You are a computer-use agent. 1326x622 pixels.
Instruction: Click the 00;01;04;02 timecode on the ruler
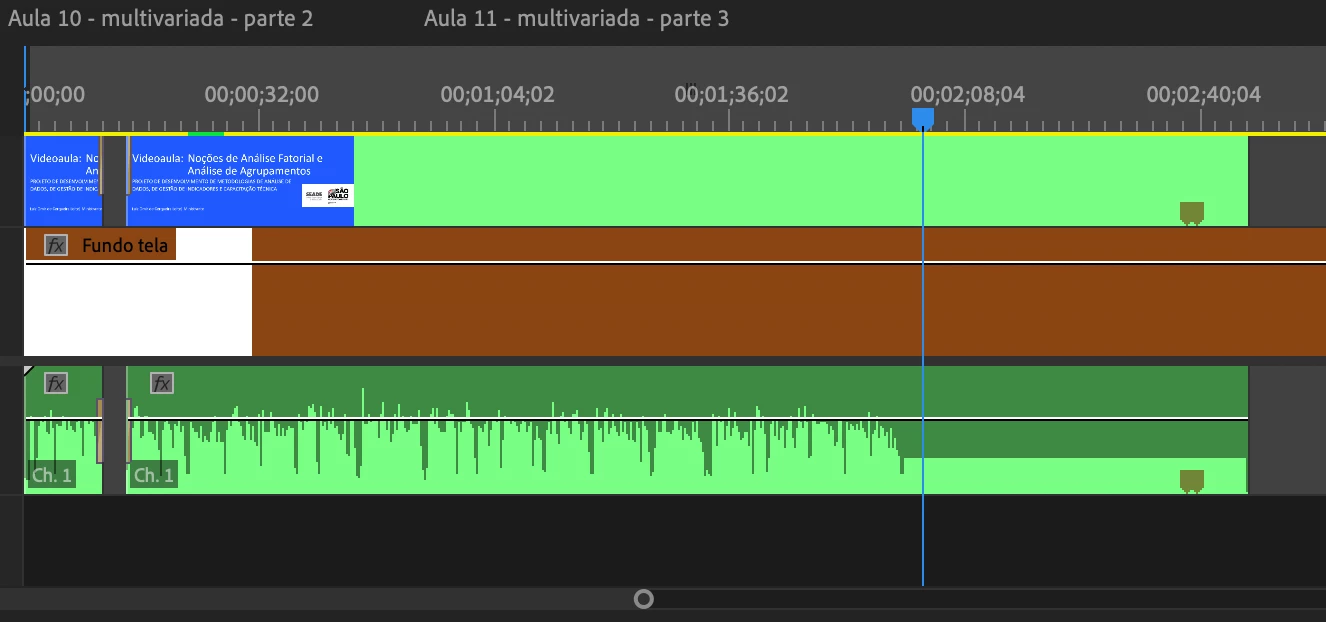pos(497,95)
